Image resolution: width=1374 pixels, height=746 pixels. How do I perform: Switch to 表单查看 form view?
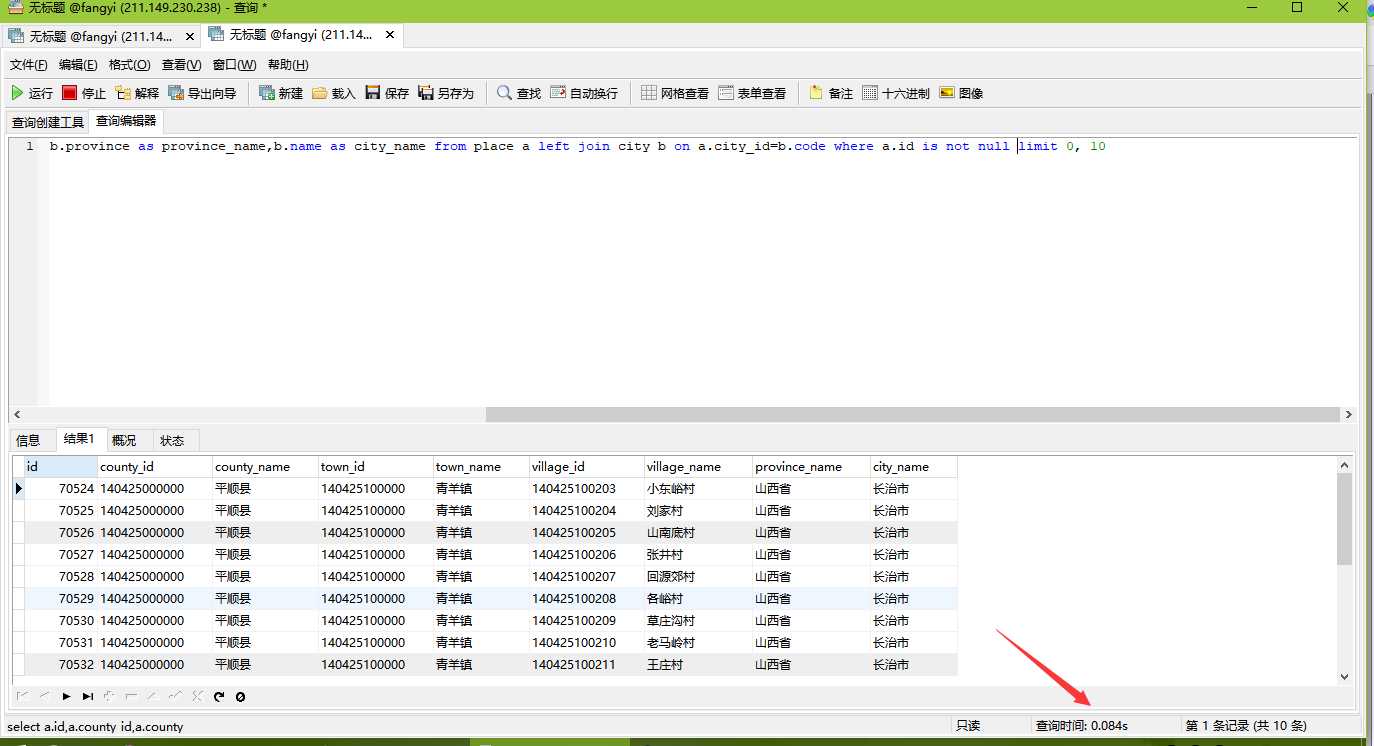pyautogui.click(x=752, y=93)
